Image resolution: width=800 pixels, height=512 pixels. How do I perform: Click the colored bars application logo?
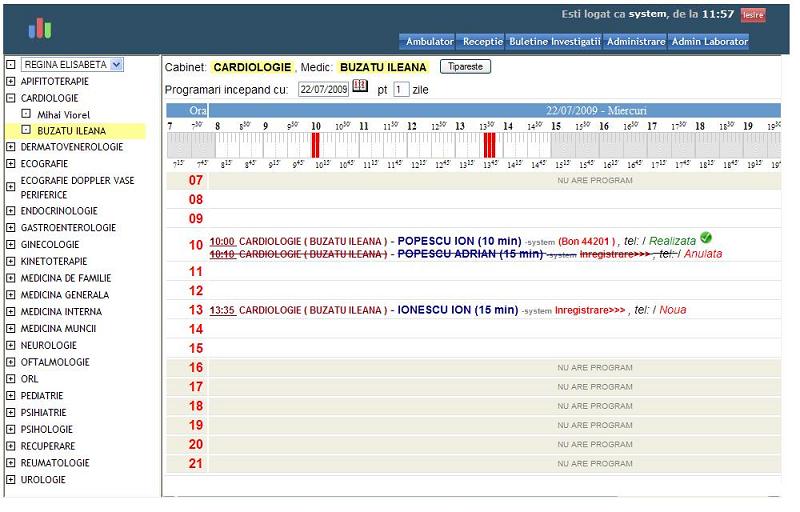pyautogui.click(x=39, y=28)
